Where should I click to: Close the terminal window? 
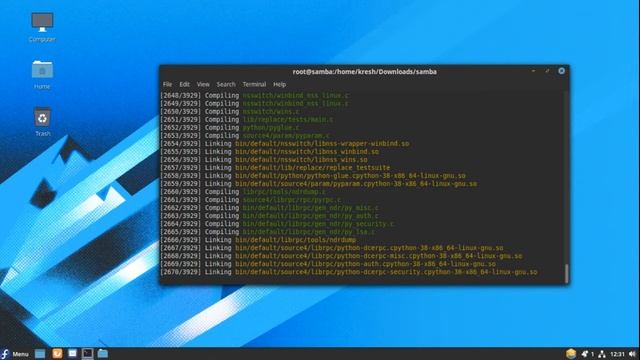562,71
